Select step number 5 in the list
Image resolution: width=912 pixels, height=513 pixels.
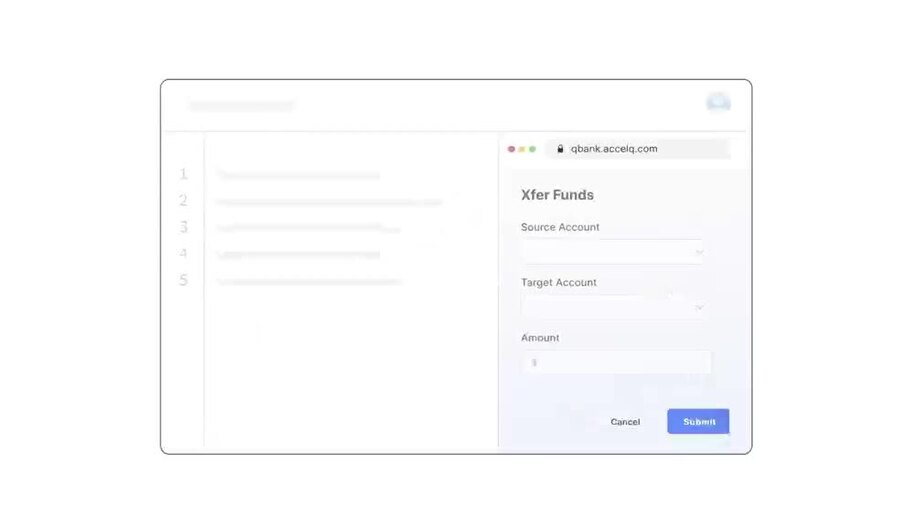tap(183, 280)
